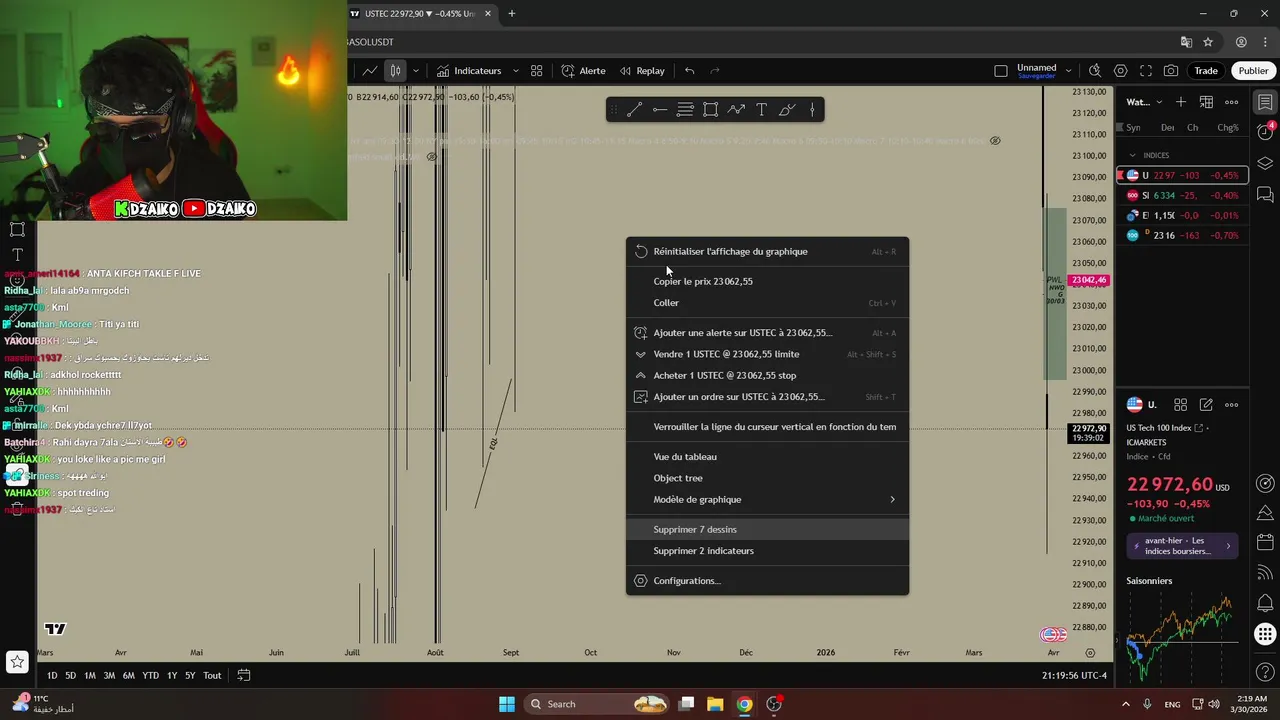Choose Acheter 1 USTEC stop
Image resolution: width=1280 pixels, height=720 pixels.
click(x=767, y=375)
